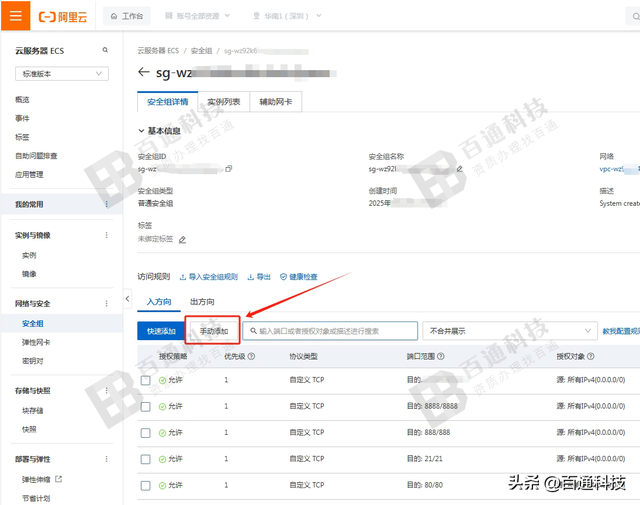Tick the checkbox for the 80/80 rule
640x505 pixels.
tap(145, 485)
